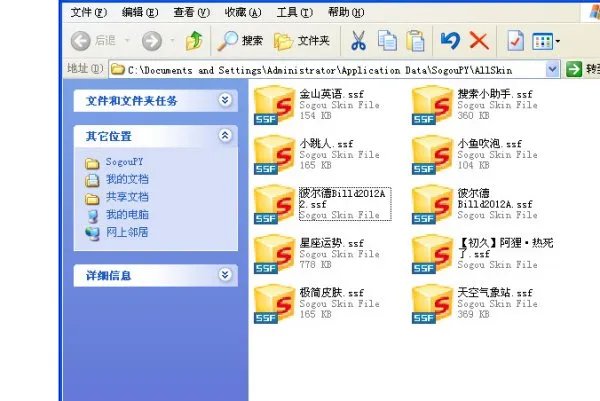
Task: Collapse the 其它位置 panel chevron
Action: 225,135
